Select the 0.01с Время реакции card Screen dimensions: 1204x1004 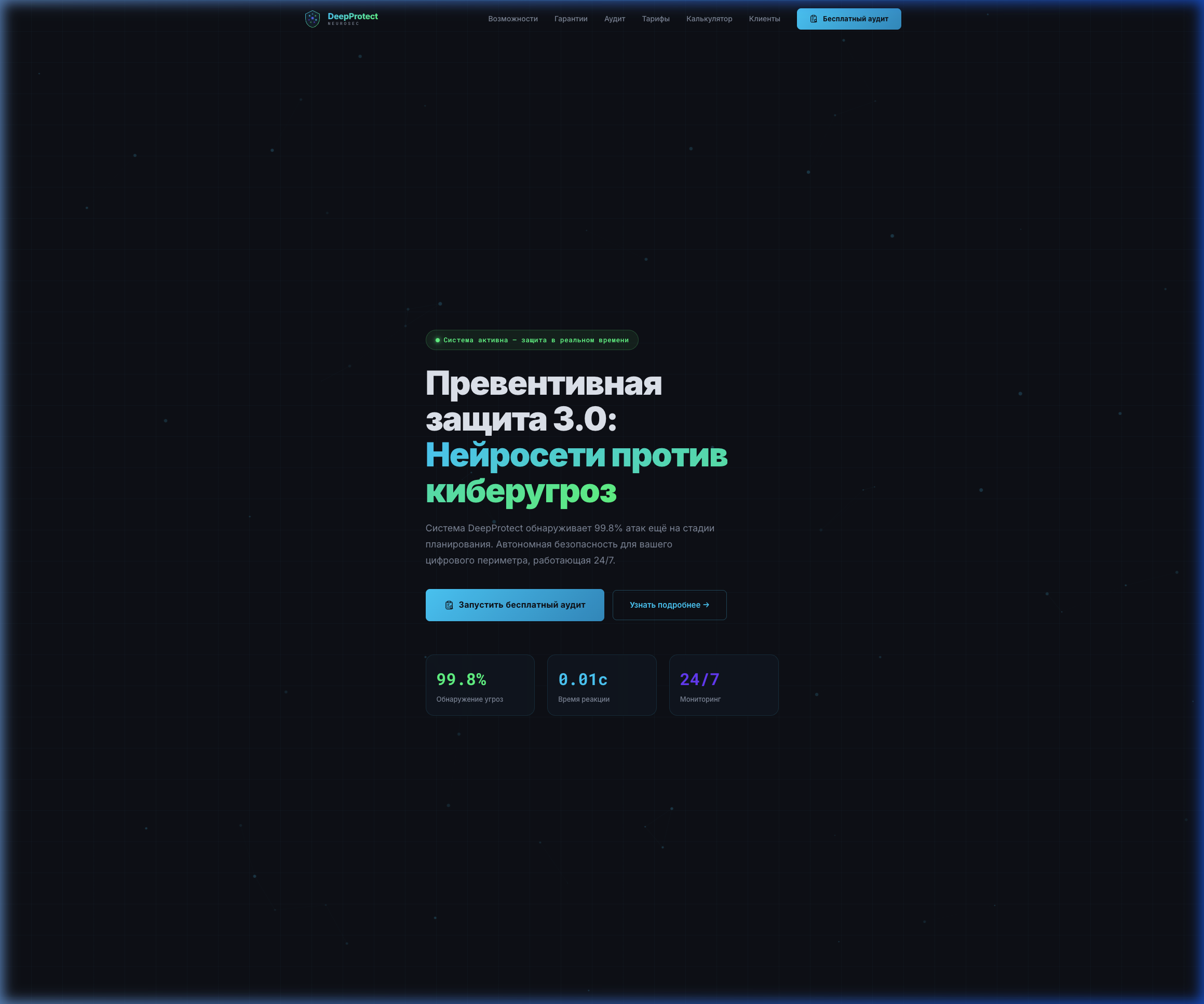tap(601, 685)
